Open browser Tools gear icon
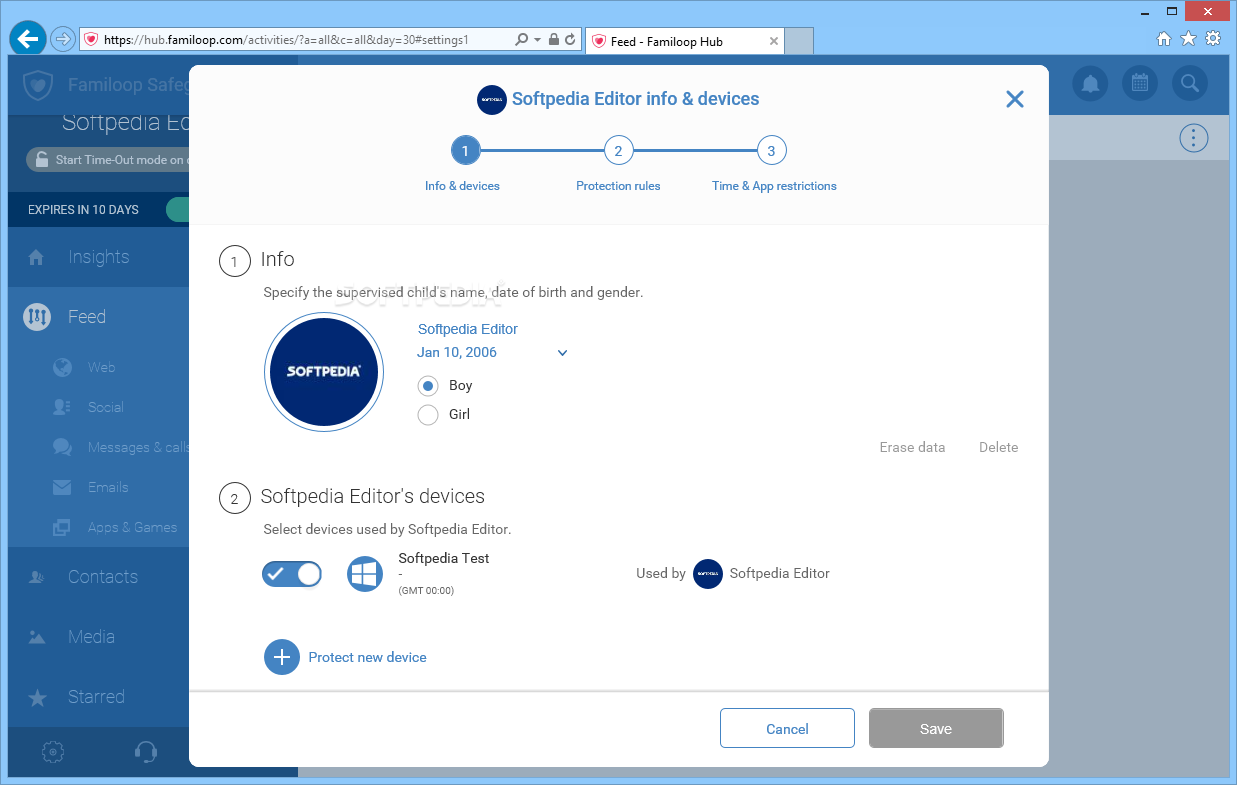This screenshot has width=1237, height=785. point(1213,39)
